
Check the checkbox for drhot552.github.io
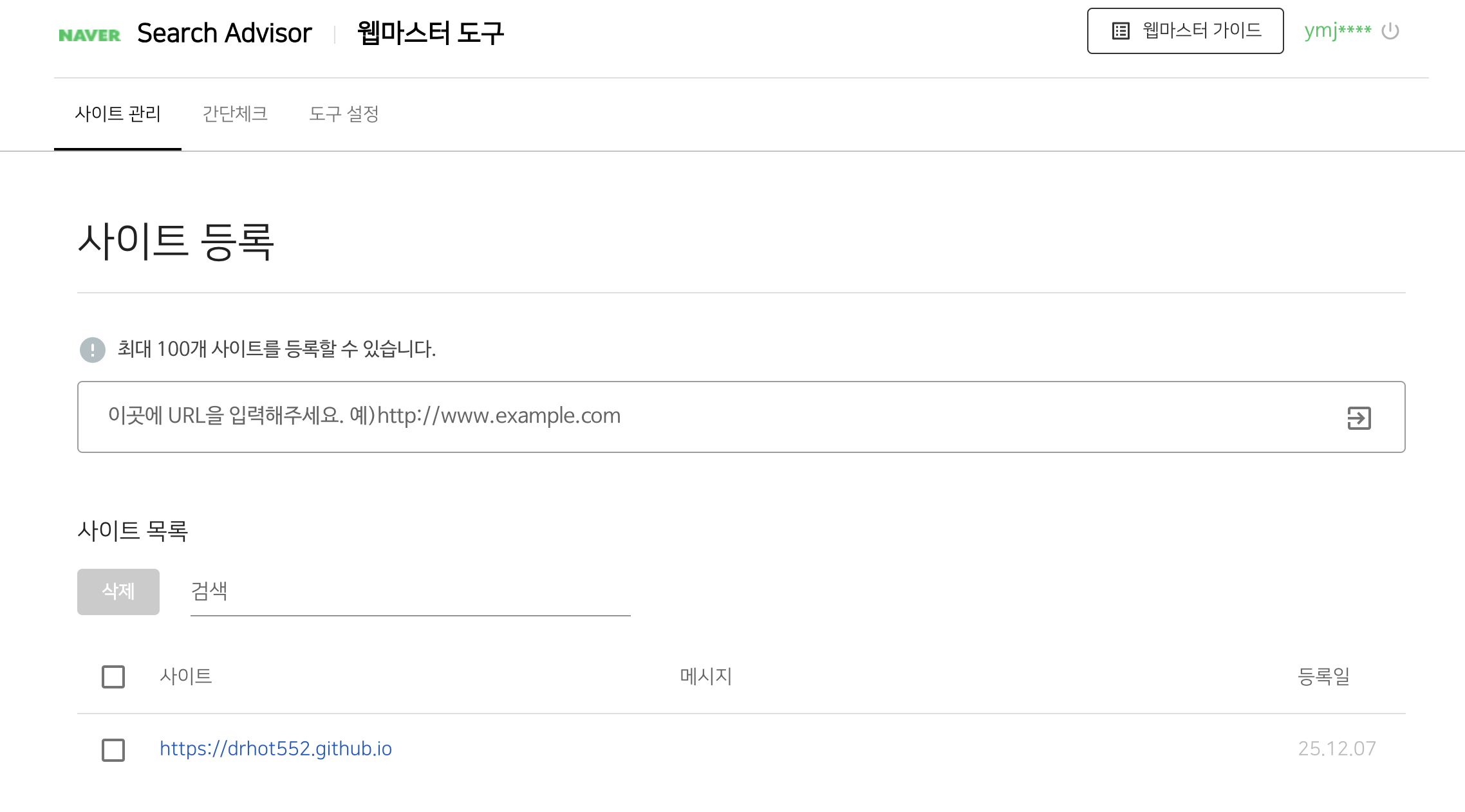113,750
